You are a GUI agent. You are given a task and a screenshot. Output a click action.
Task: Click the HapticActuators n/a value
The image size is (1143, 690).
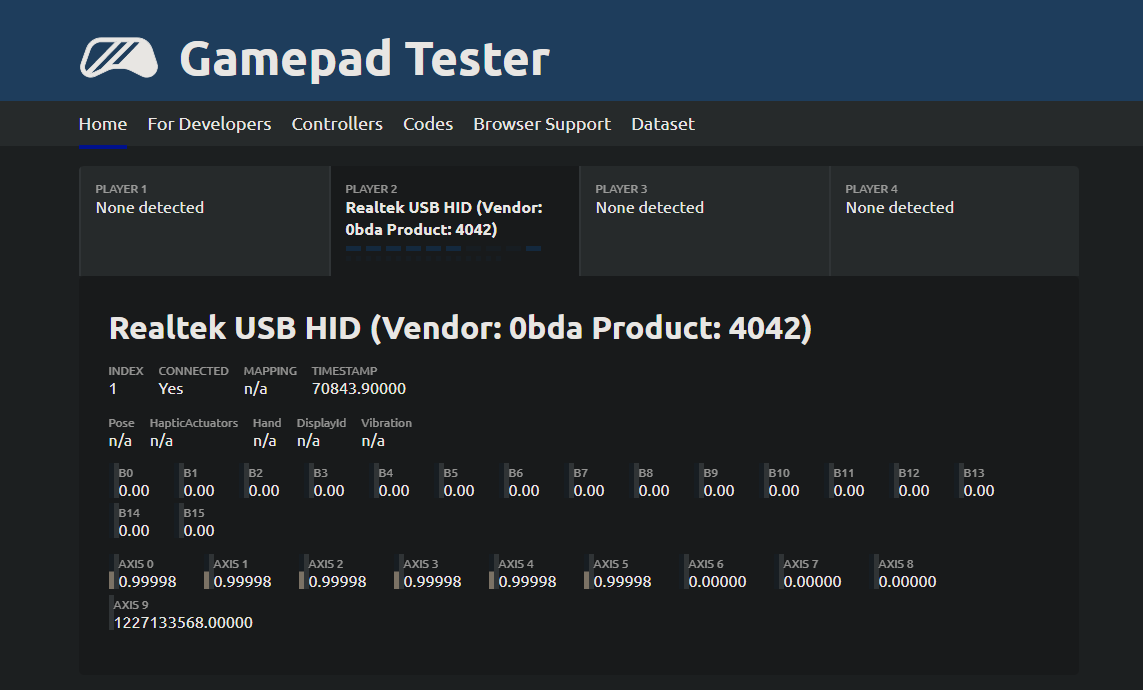pos(161,441)
